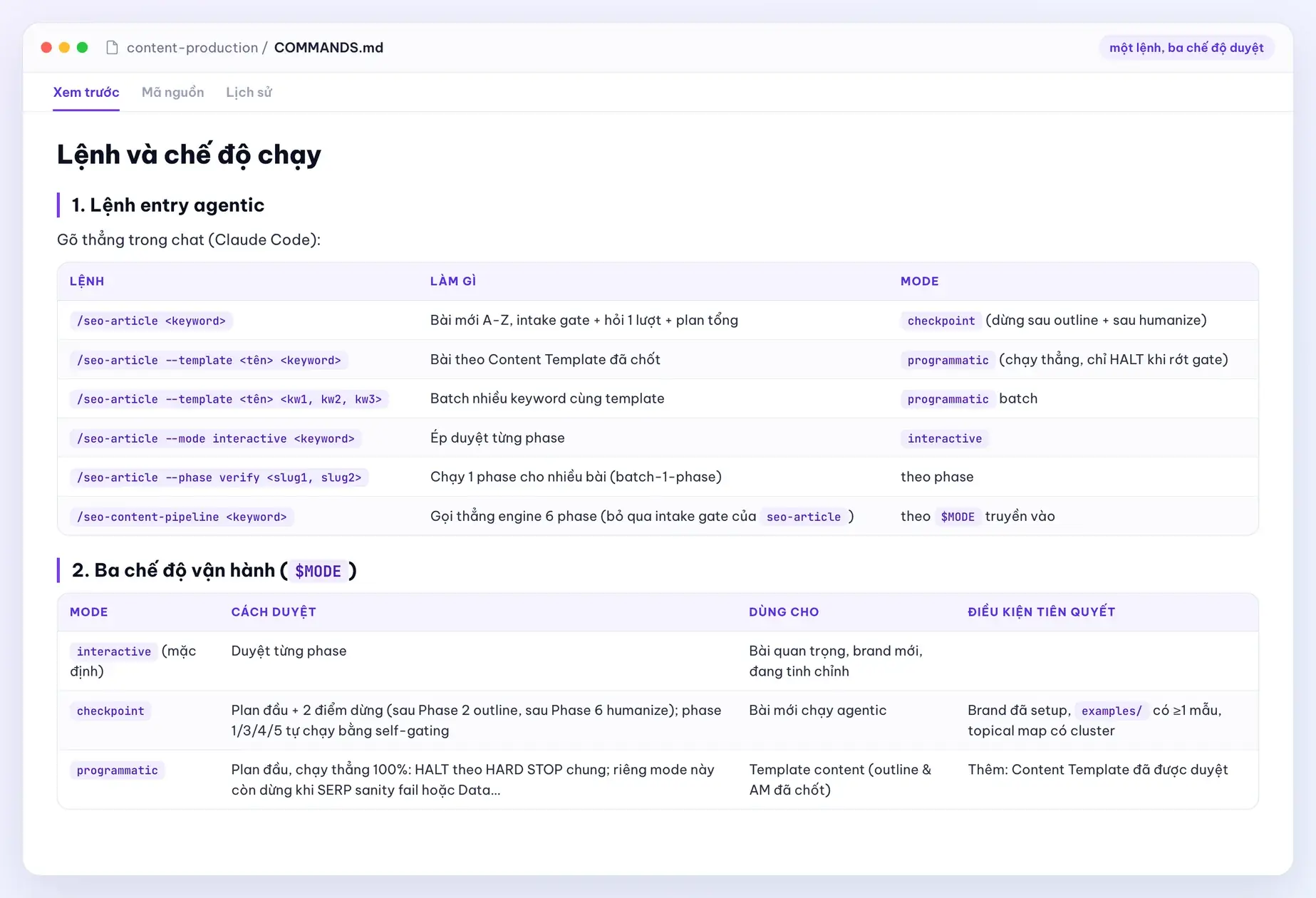Image resolution: width=1316 pixels, height=898 pixels.
Task: Click the 'ĐIỀU KIỆN TIÊN QUYẾT' column header
Action: click(1041, 612)
